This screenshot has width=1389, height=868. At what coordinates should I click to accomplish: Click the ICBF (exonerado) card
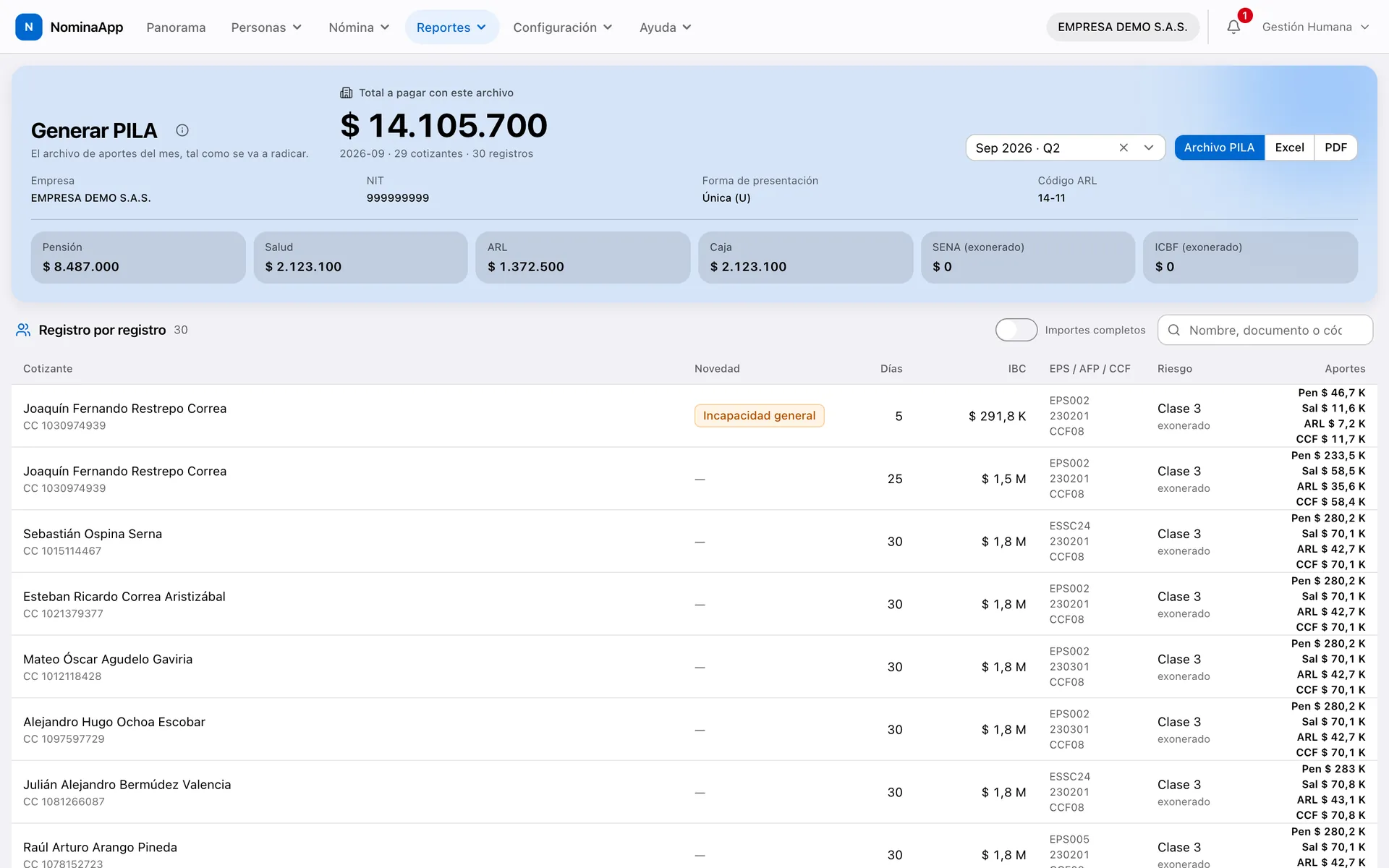click(1251, 258)
